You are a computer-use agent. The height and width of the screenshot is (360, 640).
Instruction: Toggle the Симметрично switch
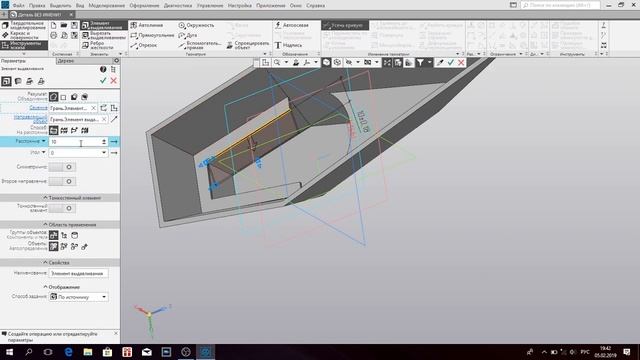click(x=62, y=167)
